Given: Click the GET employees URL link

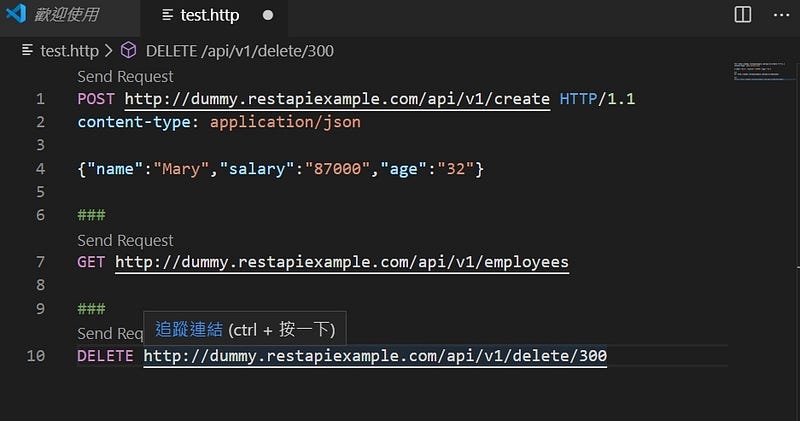Looking at the screenshot, I should click(341, 263).
